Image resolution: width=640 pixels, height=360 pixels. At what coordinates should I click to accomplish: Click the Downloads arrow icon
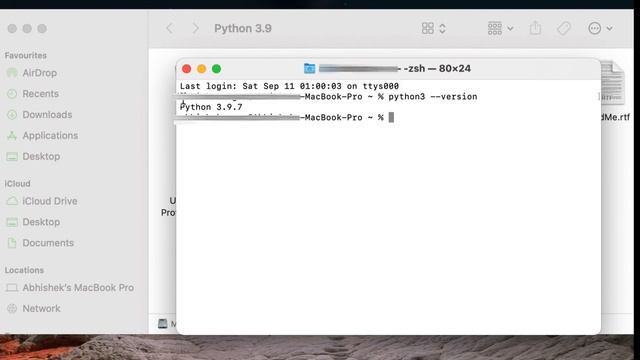coord(12,115)
